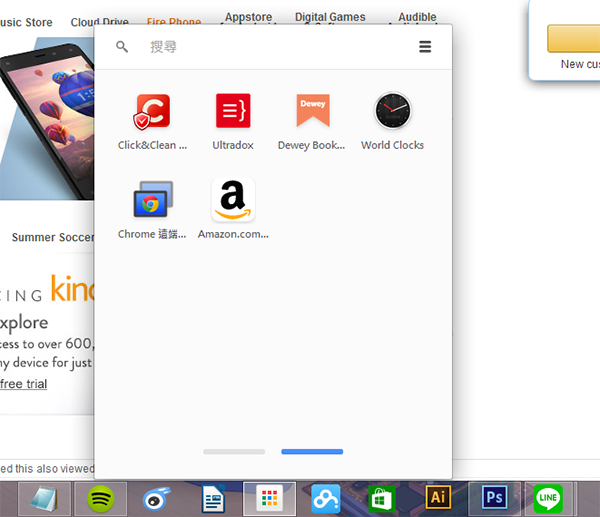The width and height of the screenshot is (600, 517).
Task: Launch the Amazon.com app
Action: 233,210
